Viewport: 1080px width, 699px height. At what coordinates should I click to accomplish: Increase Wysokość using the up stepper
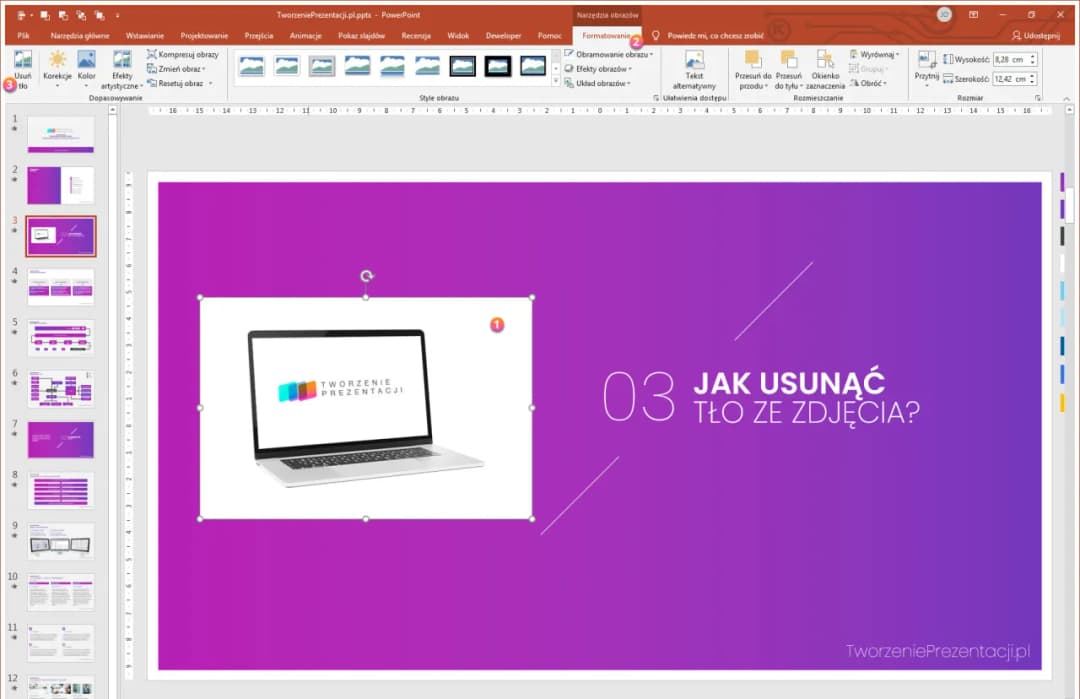pyautogui.click(x=1032, y=56)
